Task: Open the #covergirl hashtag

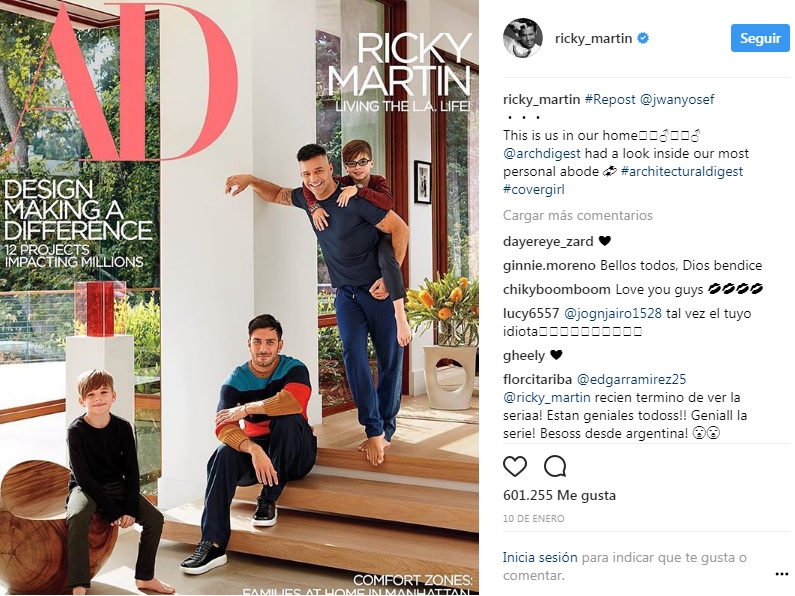Action: pos(533,190)
